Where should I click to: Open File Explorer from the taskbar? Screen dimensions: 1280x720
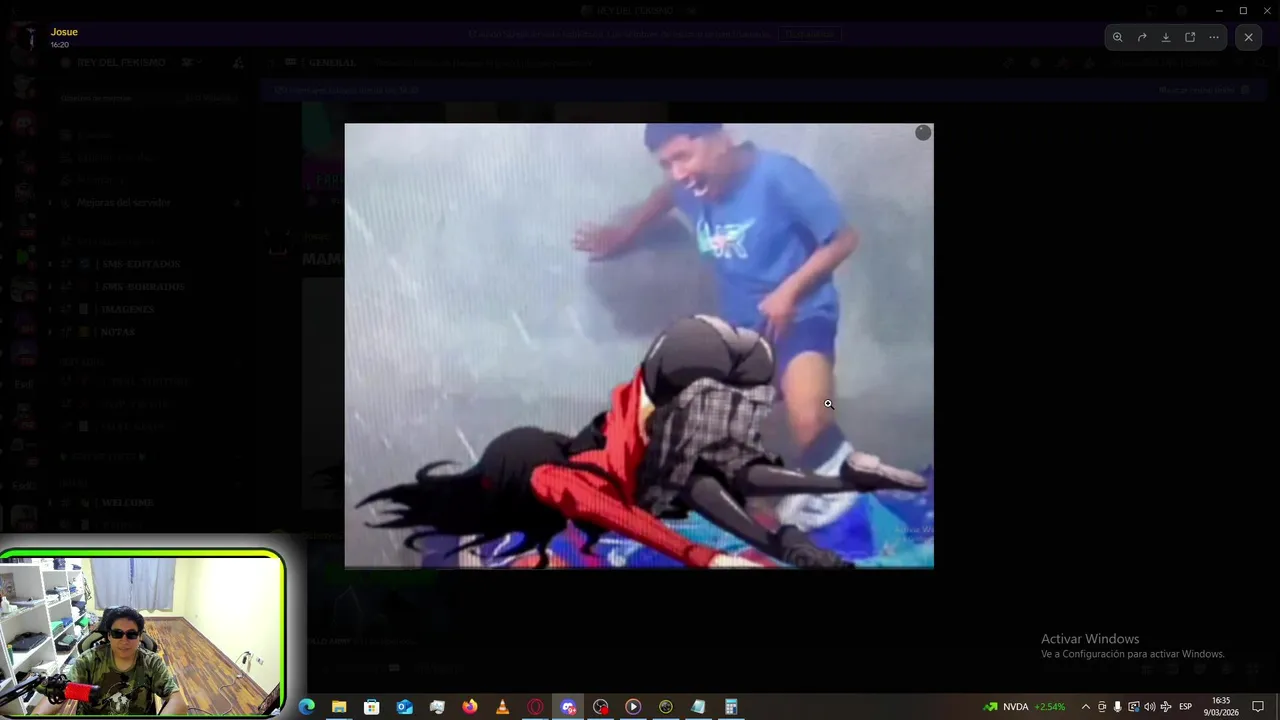click(339, 707)
